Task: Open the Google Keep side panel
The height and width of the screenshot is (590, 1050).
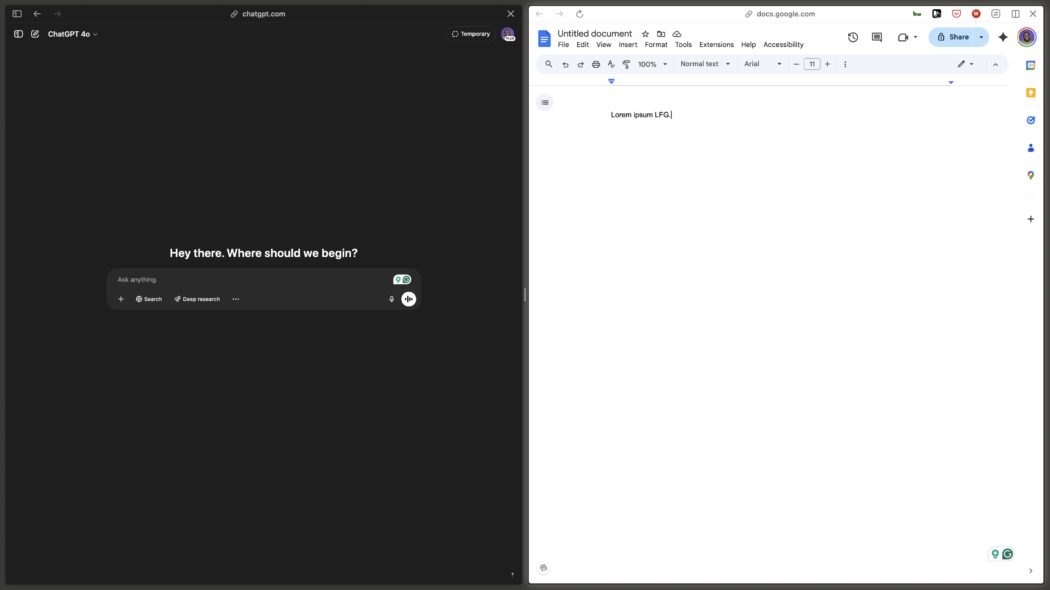Action: click(1030, 91)
